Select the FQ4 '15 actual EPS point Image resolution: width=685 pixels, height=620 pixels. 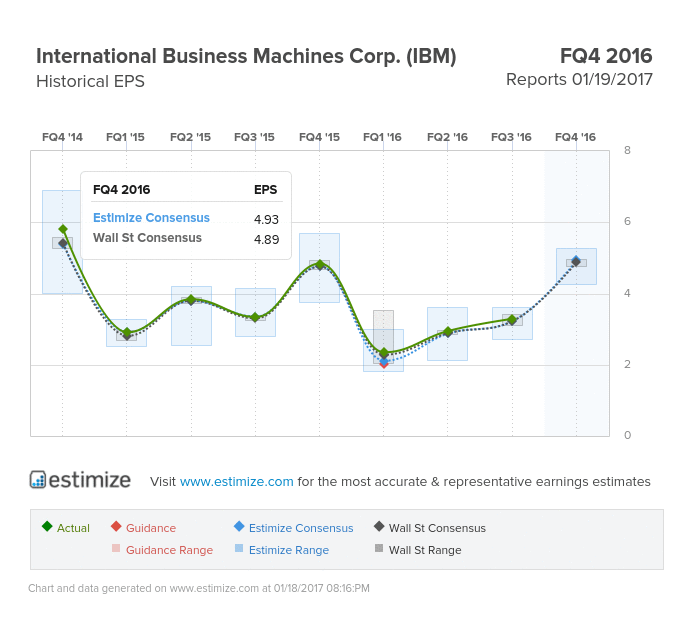click(320, 264)
